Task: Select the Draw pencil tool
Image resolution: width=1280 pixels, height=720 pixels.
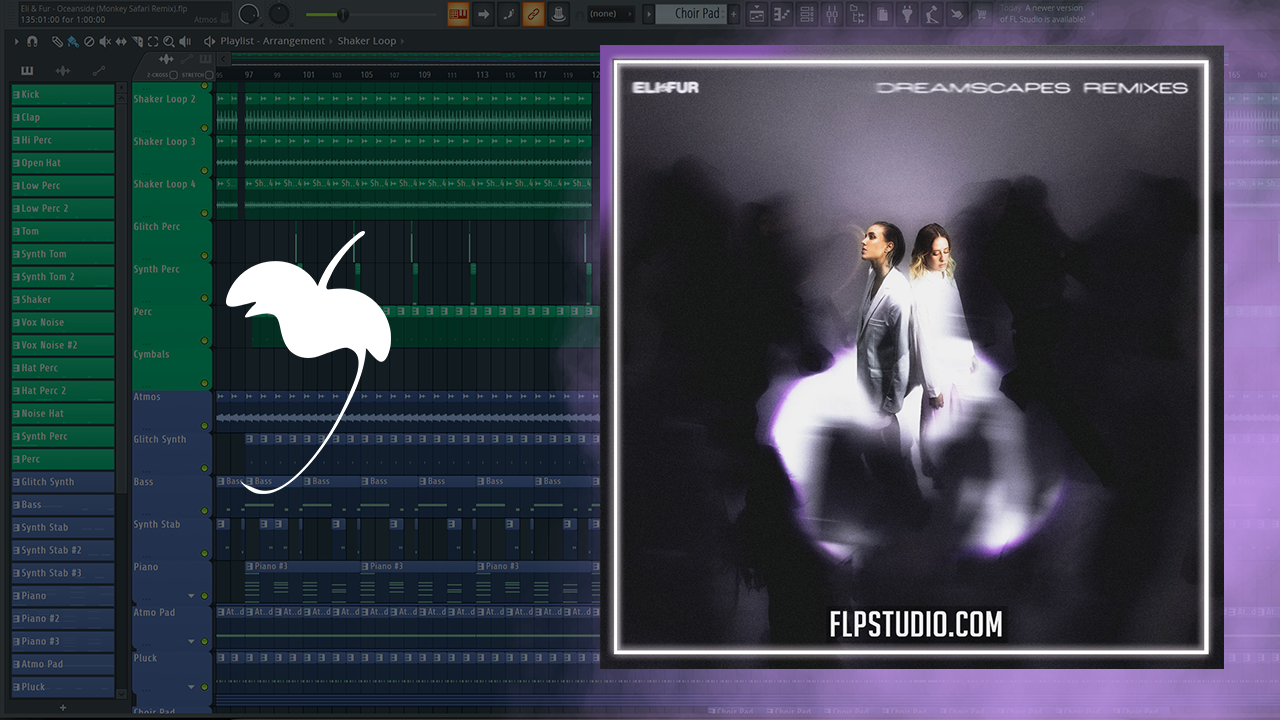Action: [57, 41]
